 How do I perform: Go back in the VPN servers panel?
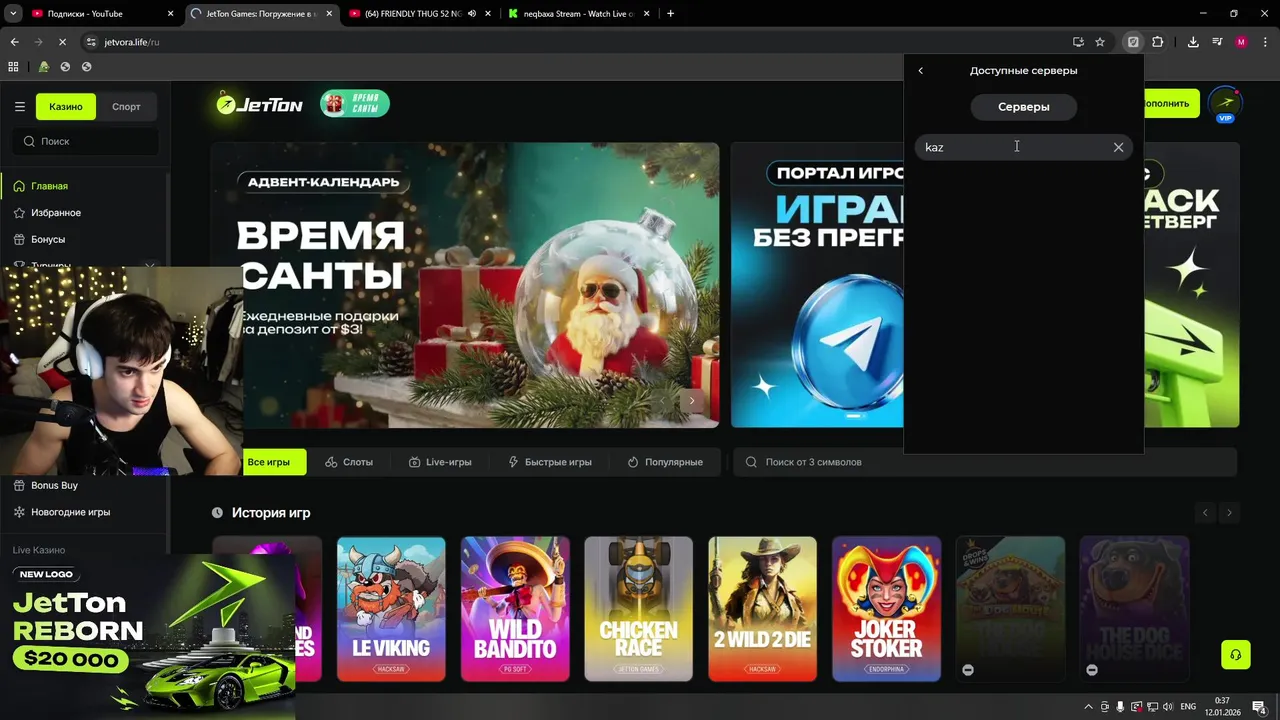[921, 71]
